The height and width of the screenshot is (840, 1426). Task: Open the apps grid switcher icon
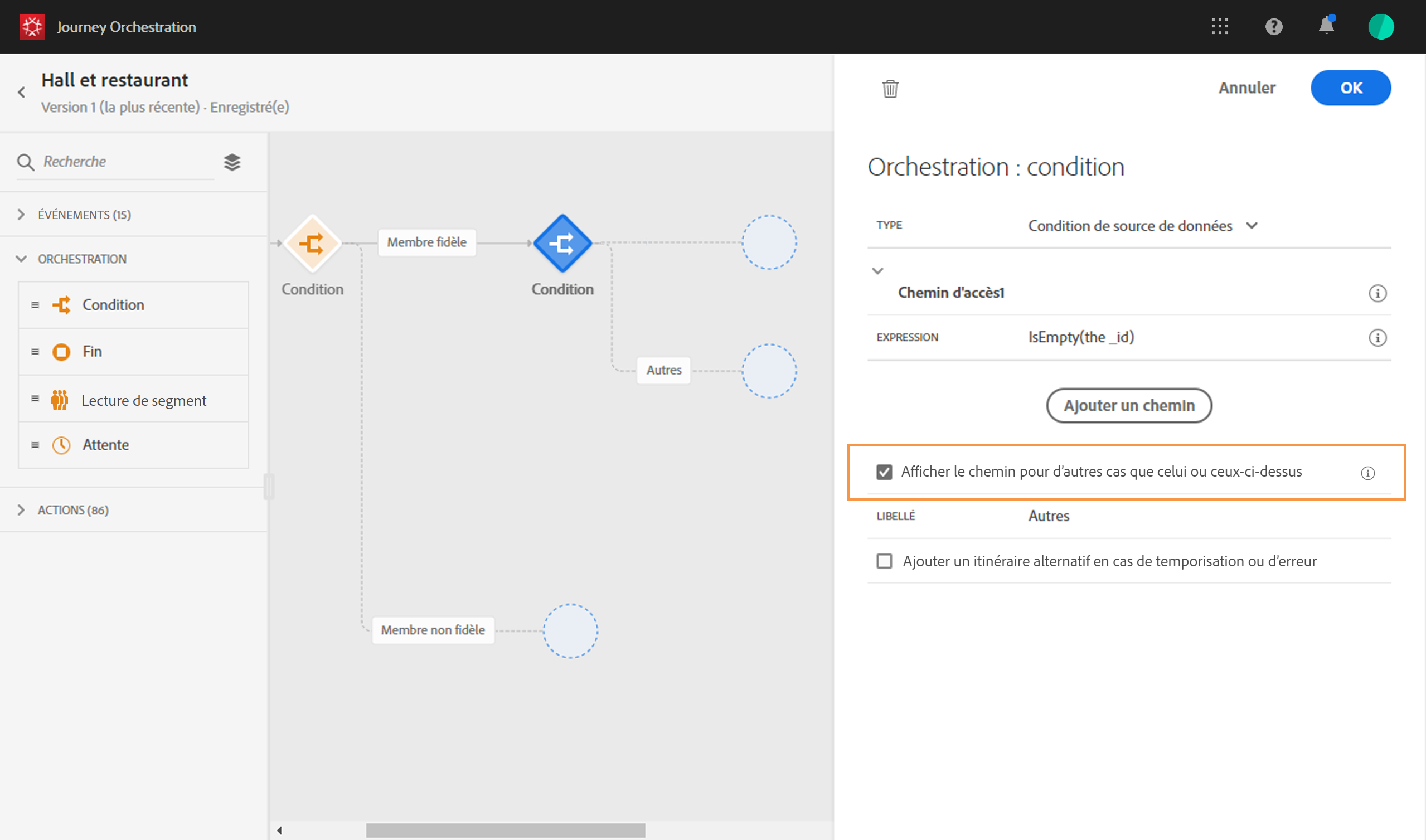(1219, 27)
